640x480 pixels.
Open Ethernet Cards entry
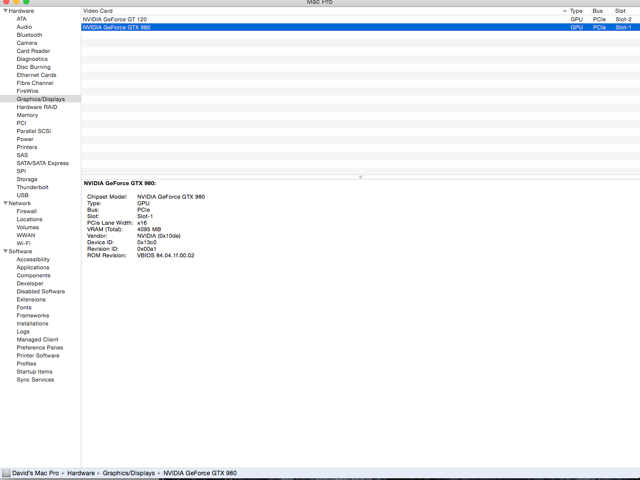36,75
